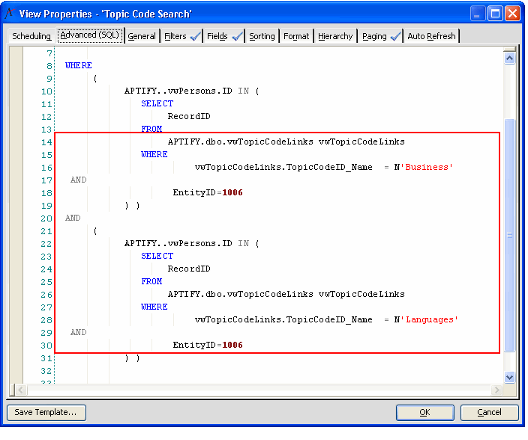Screen dimensions: 528x440
Task: Click the horizontal scrollbar left arrow
Action: click(21, 390)
